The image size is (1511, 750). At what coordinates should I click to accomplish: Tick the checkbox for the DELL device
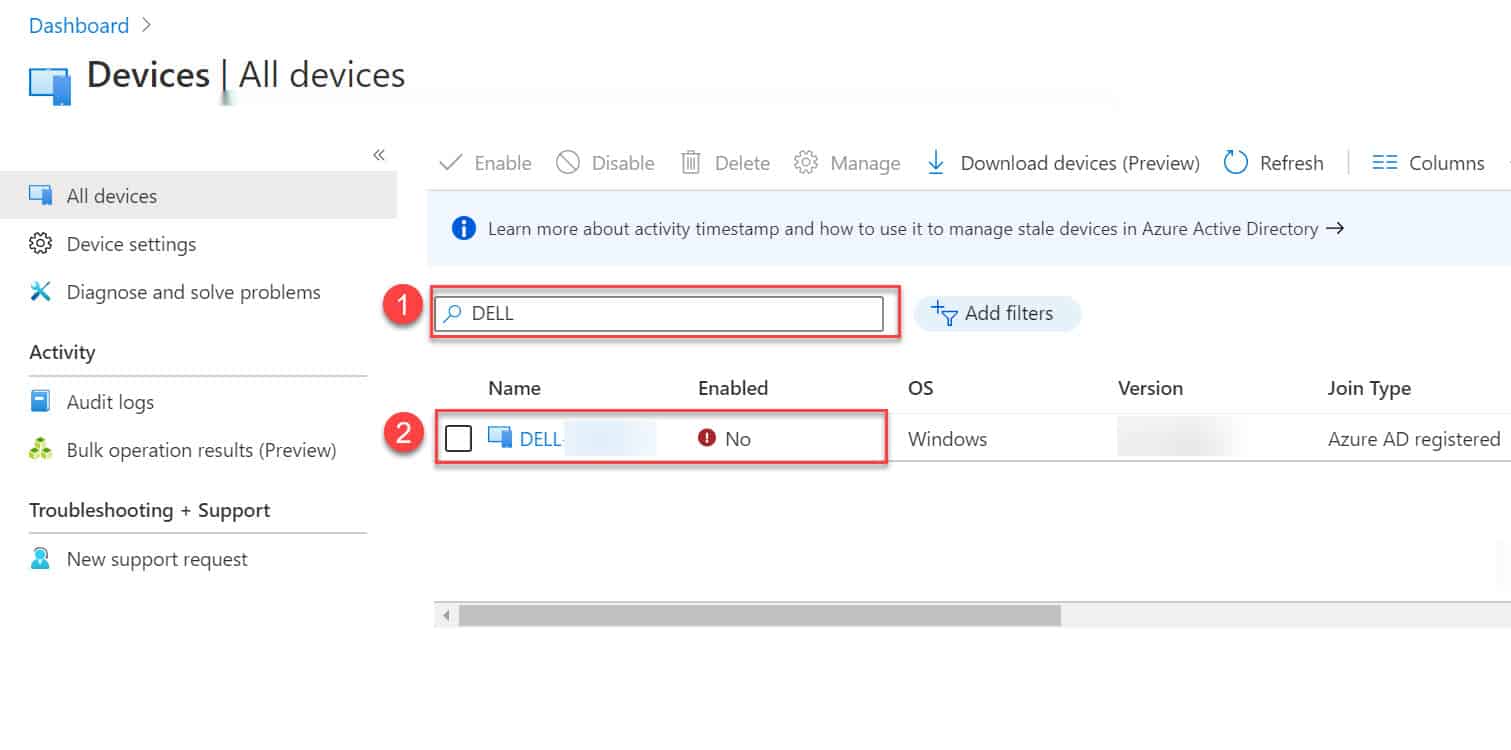458,438
